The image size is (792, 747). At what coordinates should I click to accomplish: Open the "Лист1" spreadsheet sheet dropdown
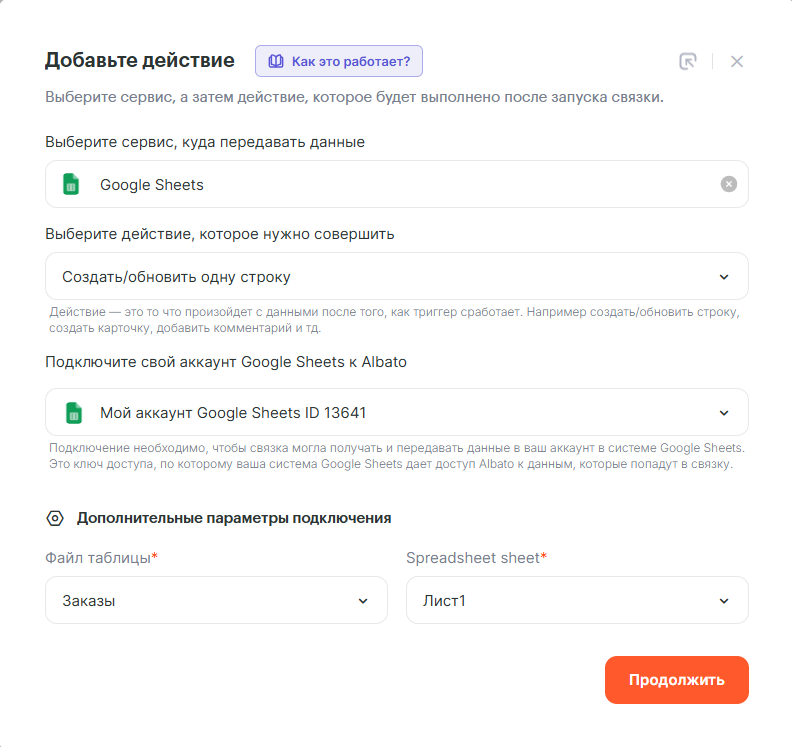pyautogui.click(x=560, y=600)
